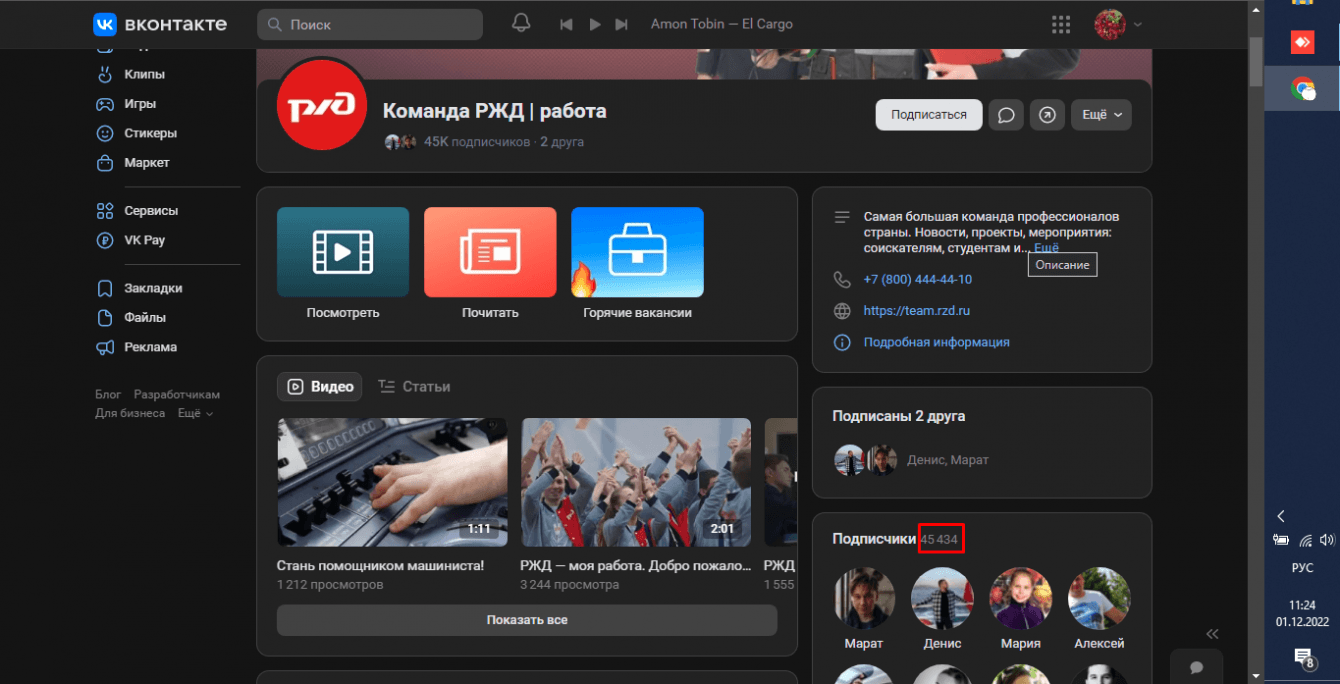Open the red app icon in taskbar
This screenshot has height=684, width=1340.
click(x=1302, y=42)
